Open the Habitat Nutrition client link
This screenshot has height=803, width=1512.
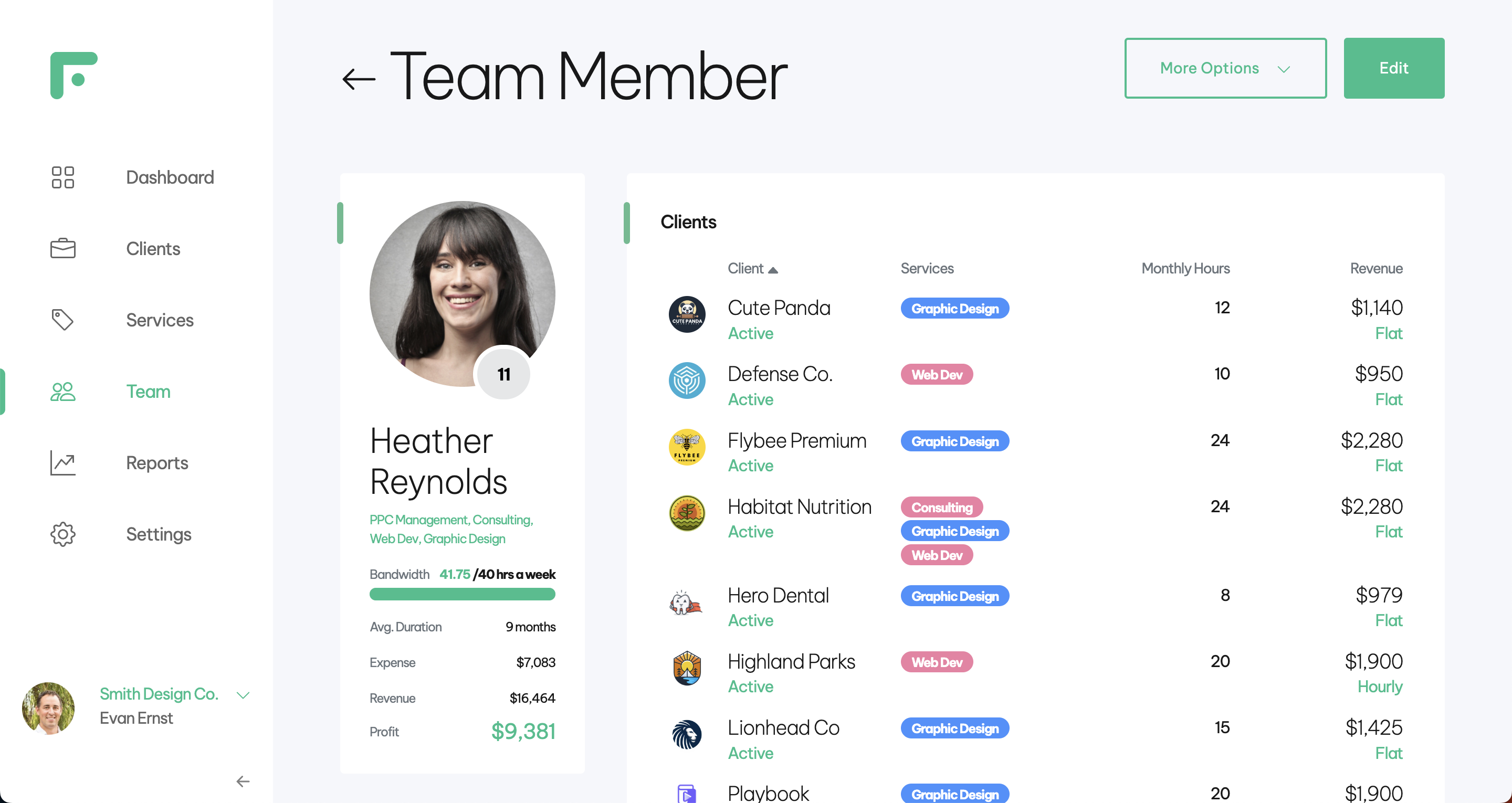click(x=799, y=506)
